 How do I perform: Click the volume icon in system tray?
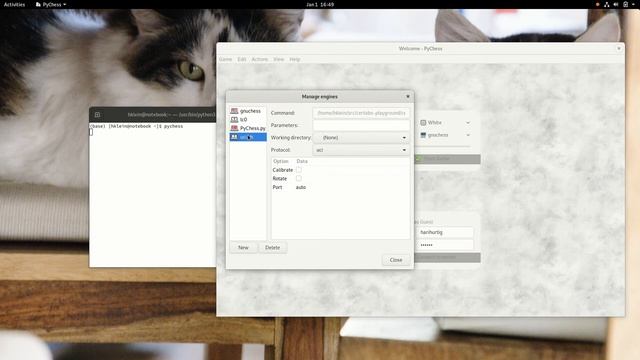click(x=616, y=4)
